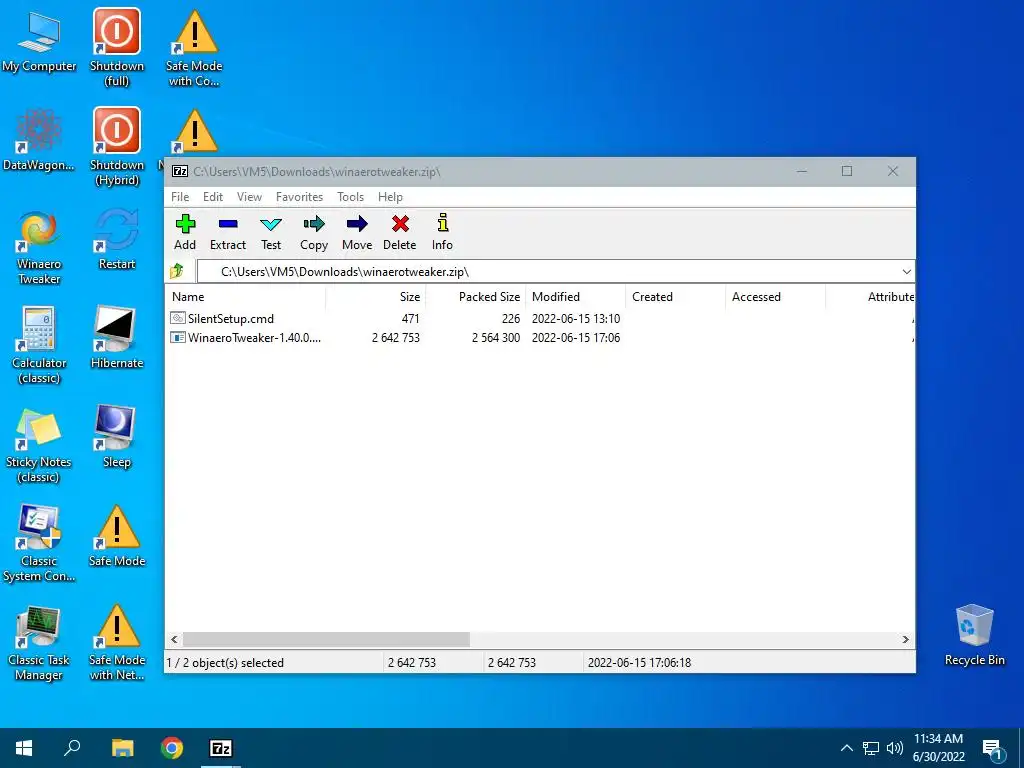
Task: Open the Help menu
Action: click(x=391, y=197)
